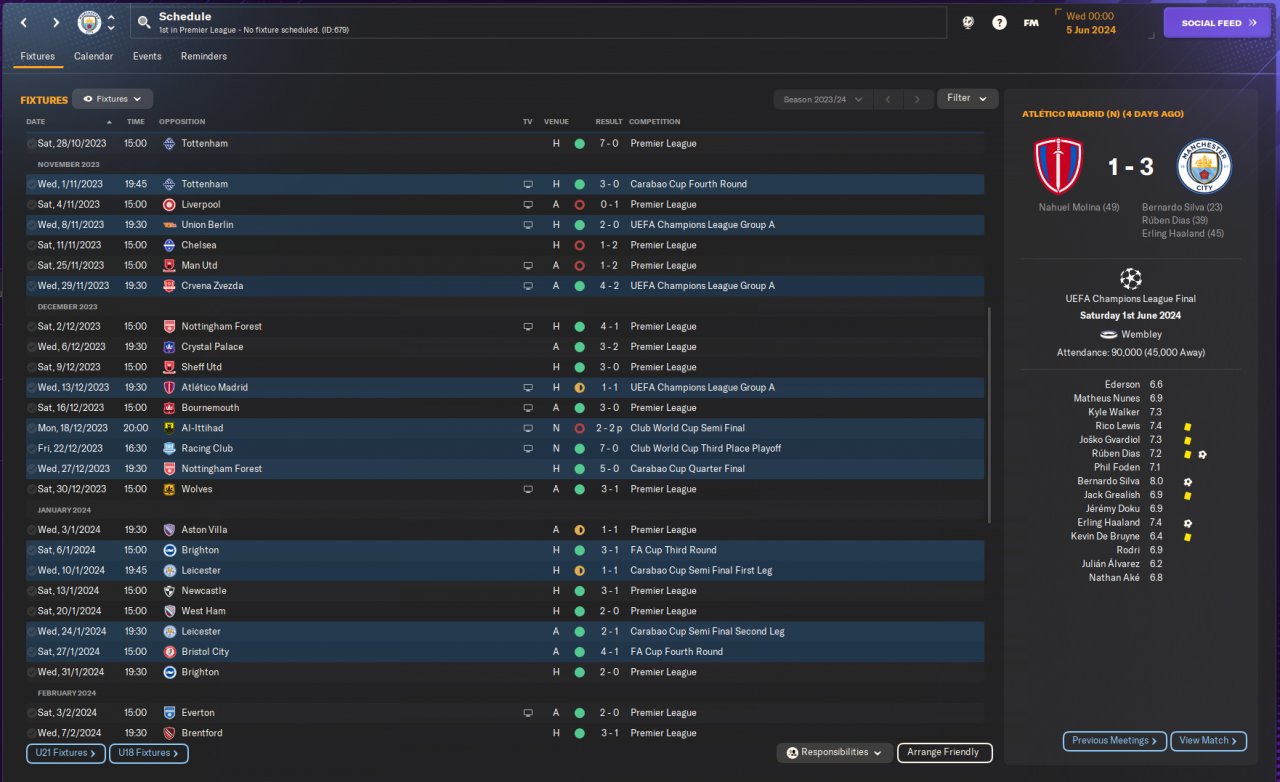This screenshot has width=1280, height=782.
Task: Open the Filter dropdown
Action: tap(967, 98)
